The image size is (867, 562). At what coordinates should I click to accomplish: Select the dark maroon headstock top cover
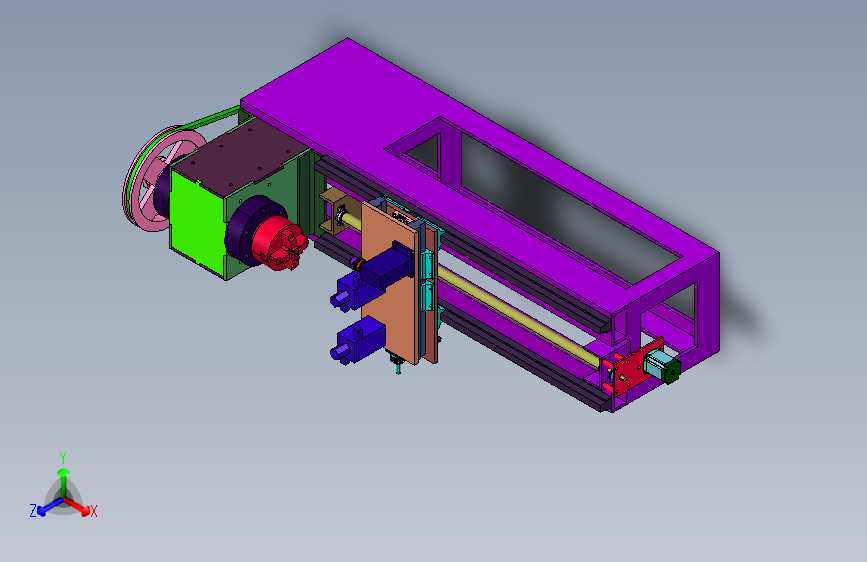point(241,156)
